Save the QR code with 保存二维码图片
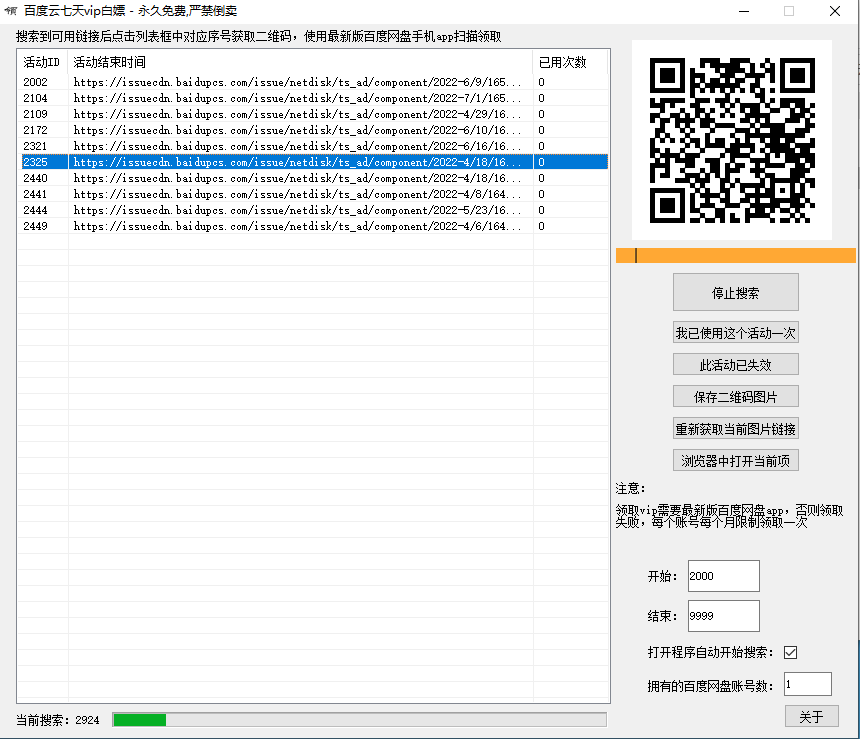 click(735, 396)
